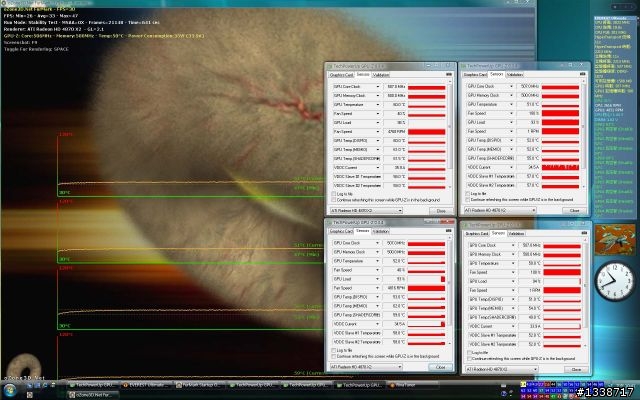Enable Log to file in the lower-right GPU-Z window
640x400 pixels.
469,353
